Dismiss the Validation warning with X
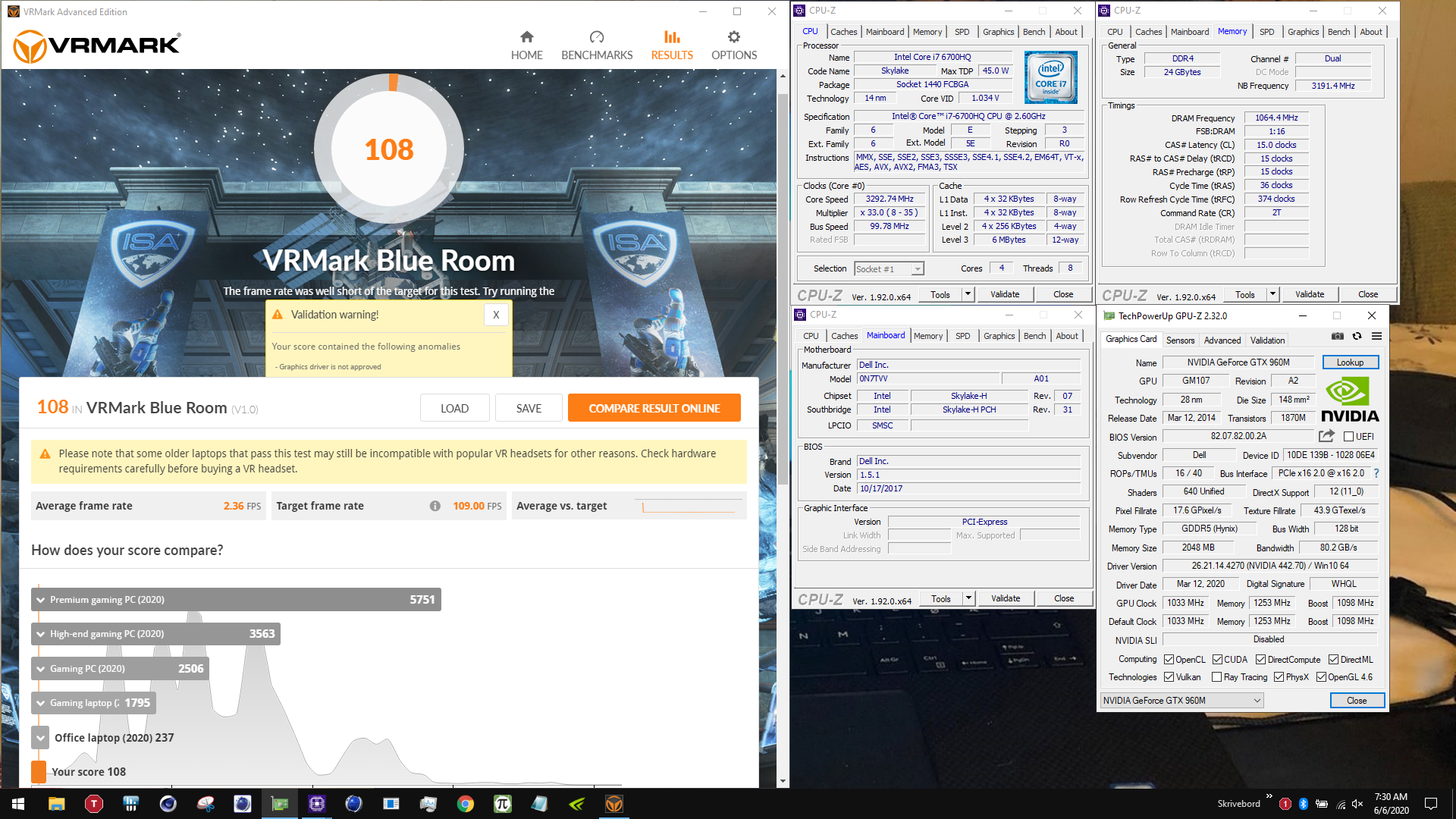This screenshot has height=819, width=1456. (x=496, y=315)
